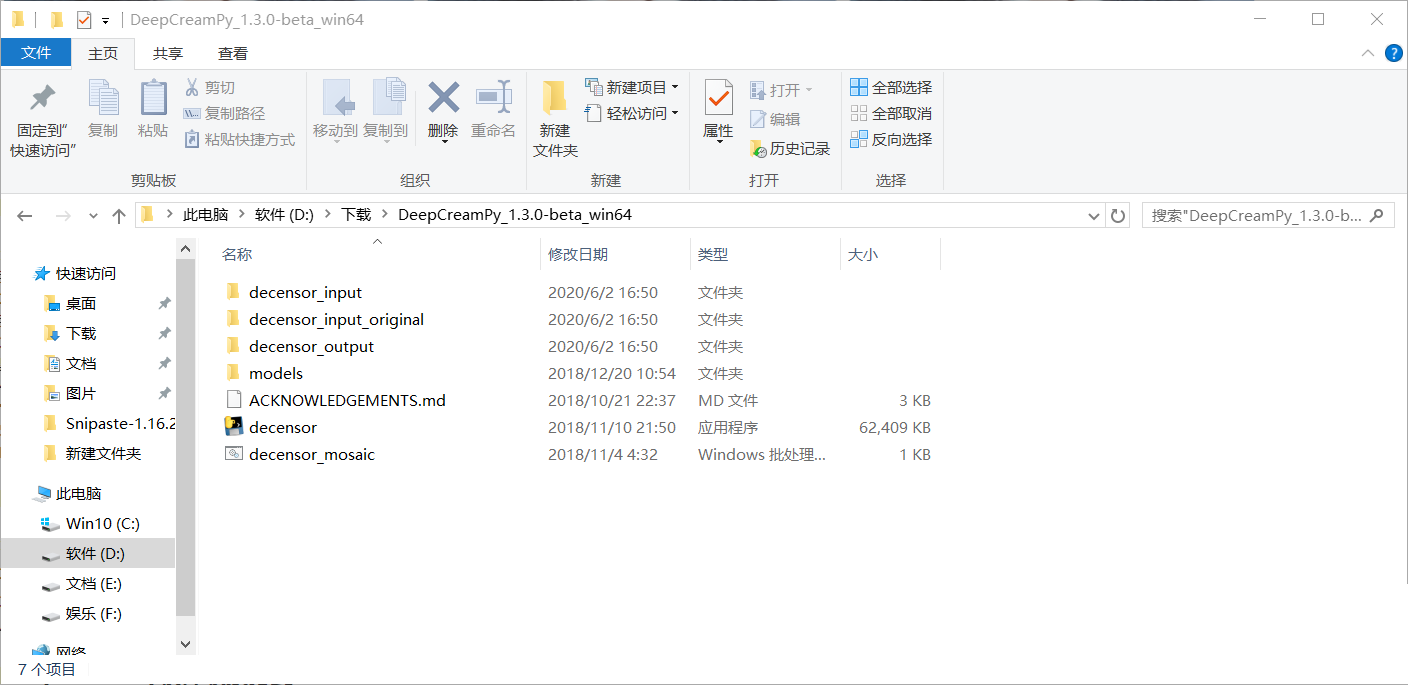Click the navigation pane scrollbar down arrow
The height and width of the screenshot is (685, 1408).
coord(185,645)
